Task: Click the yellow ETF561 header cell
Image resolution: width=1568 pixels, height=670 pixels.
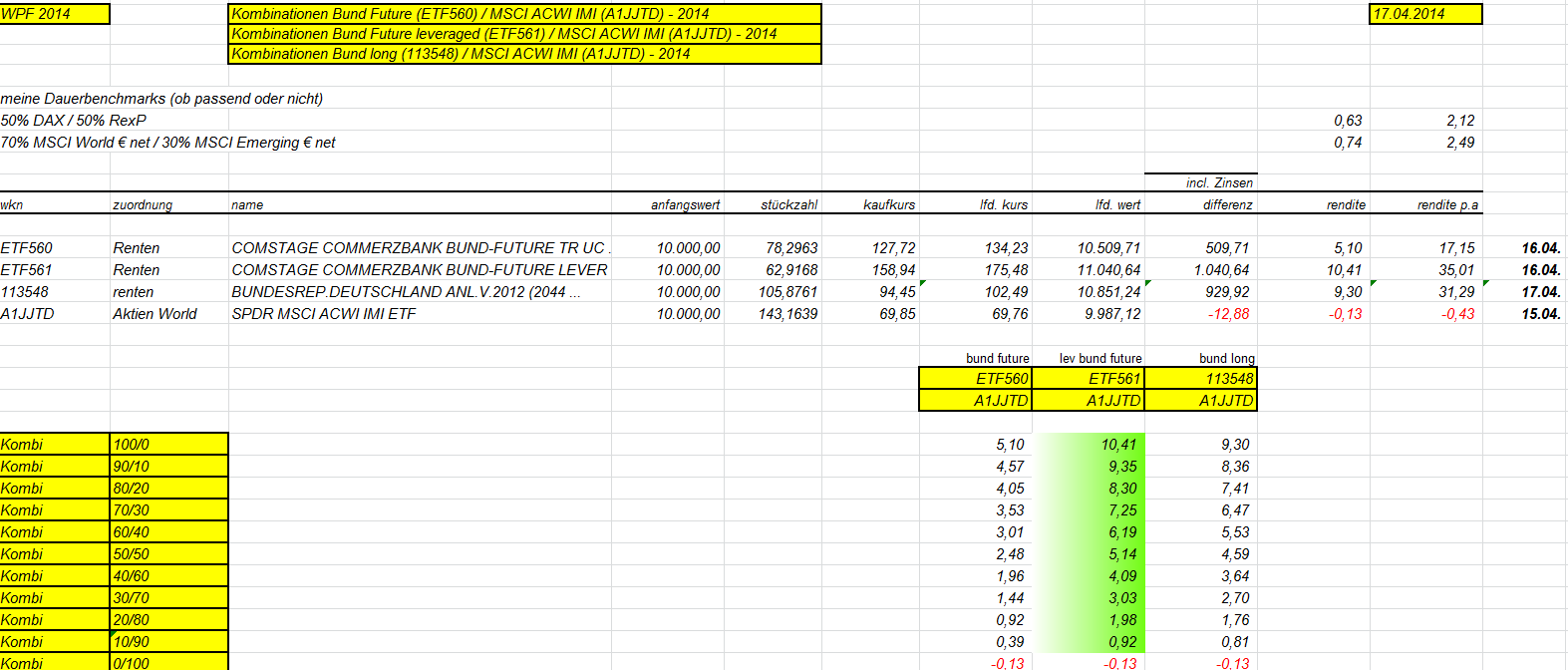Action: 1088,379
